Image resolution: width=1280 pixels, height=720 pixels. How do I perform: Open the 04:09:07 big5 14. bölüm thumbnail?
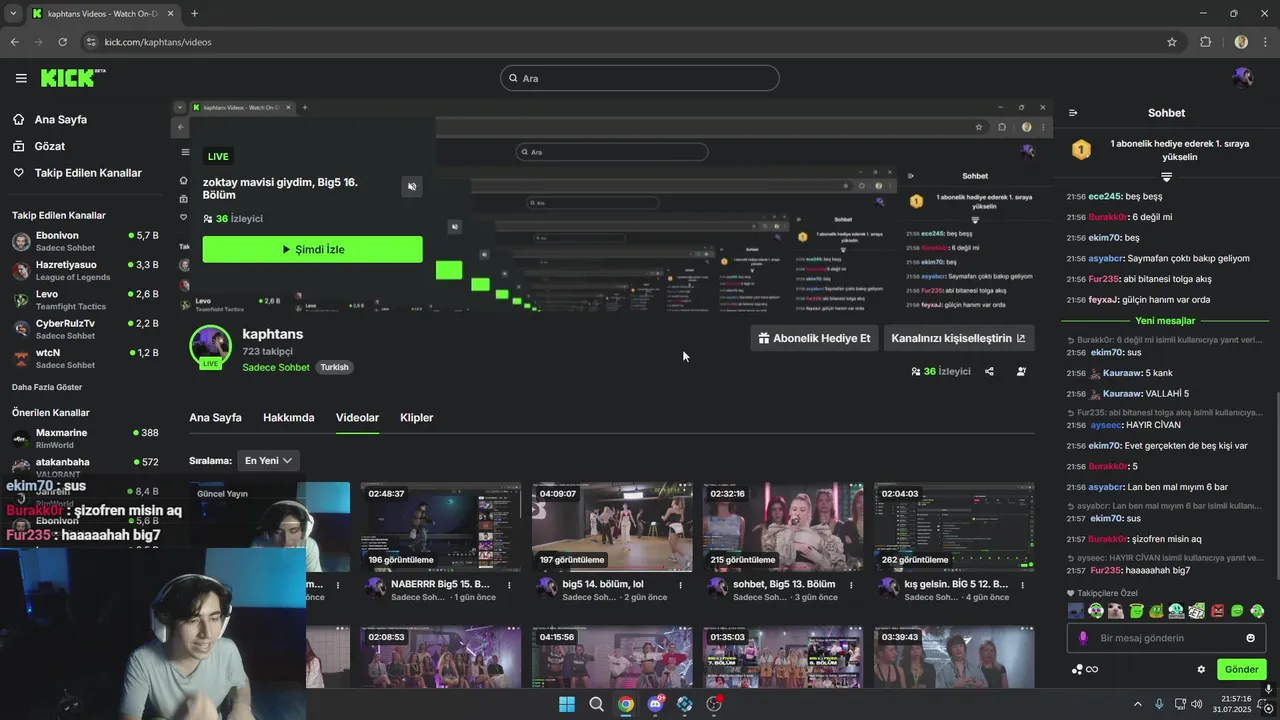tap(612, 527)
